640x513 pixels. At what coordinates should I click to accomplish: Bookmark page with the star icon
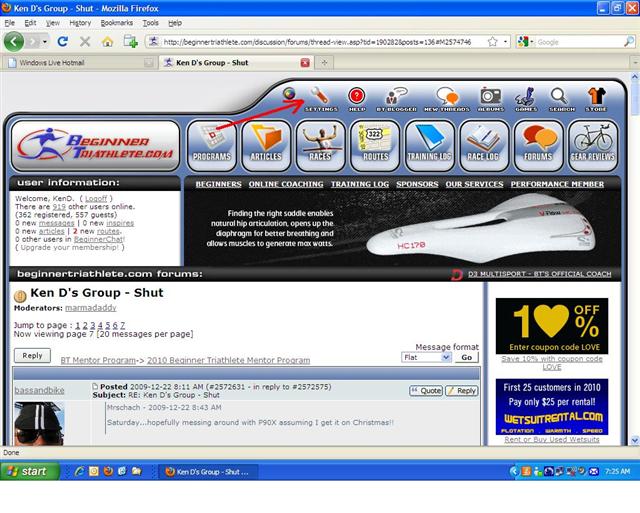493,42
